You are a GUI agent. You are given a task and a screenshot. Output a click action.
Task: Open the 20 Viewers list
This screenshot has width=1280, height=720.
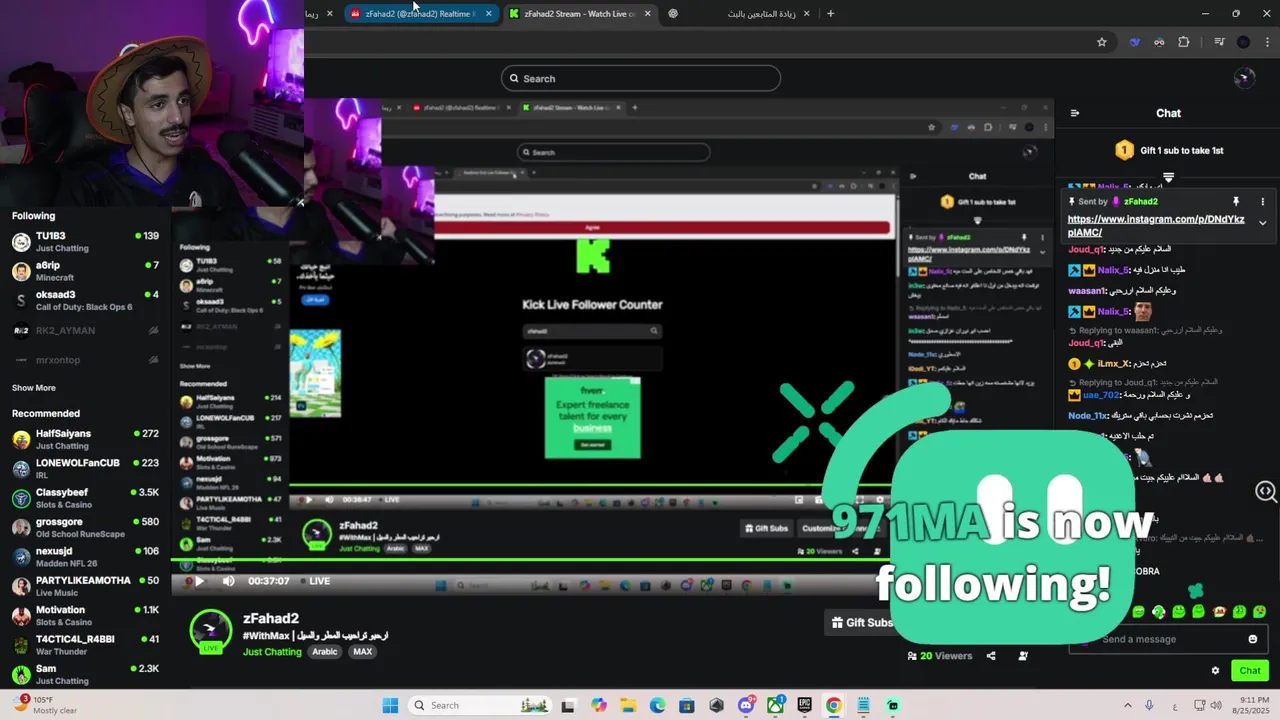pyautogui.click(x=940, y=656)
